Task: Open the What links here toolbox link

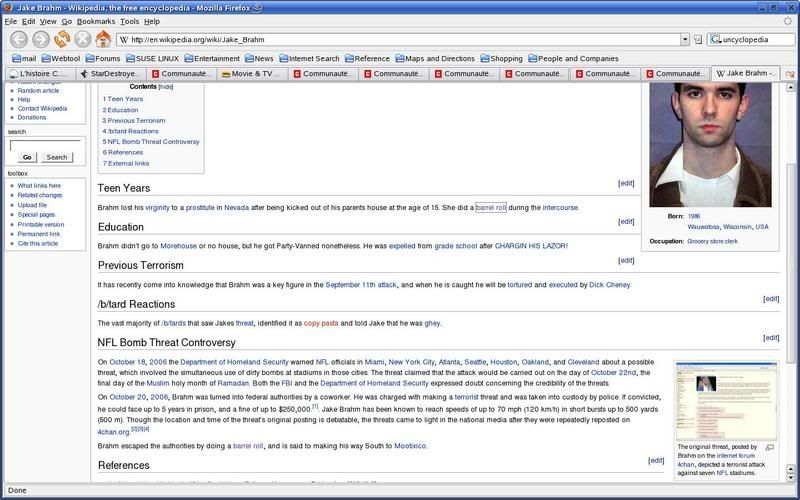Action: tap(39, 186)
